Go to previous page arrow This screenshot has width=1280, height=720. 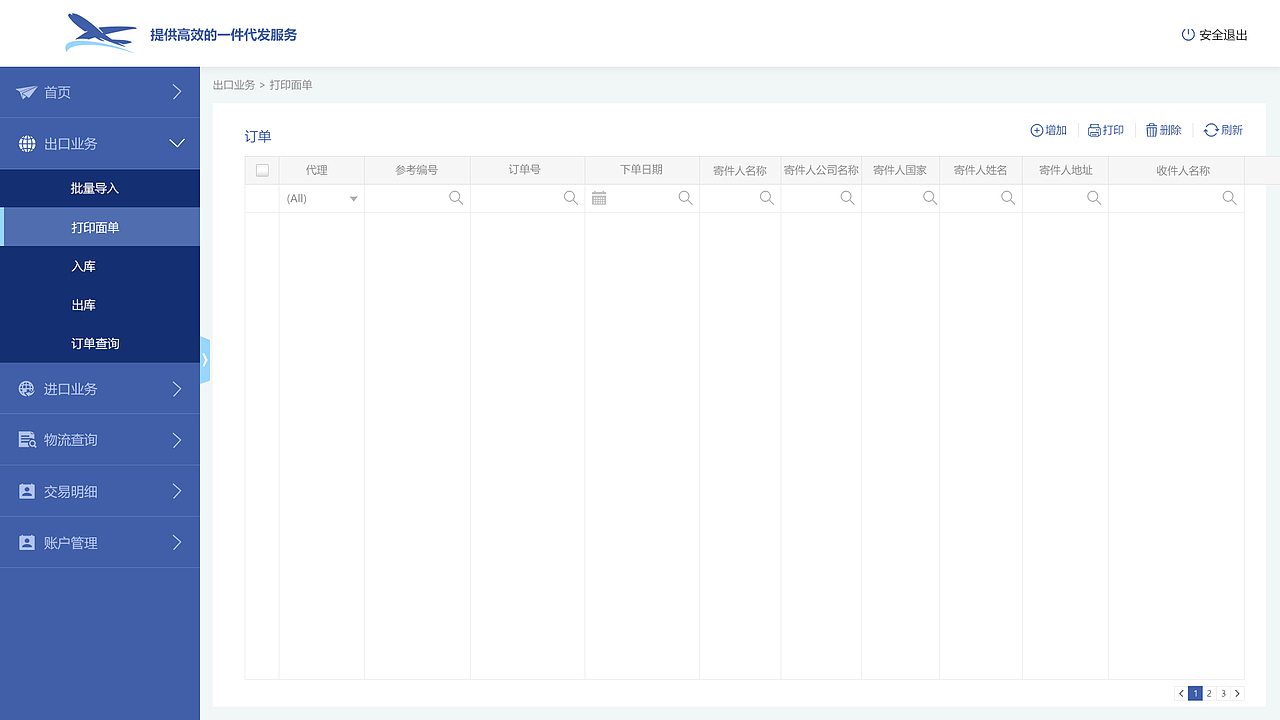pos(1181,693)
